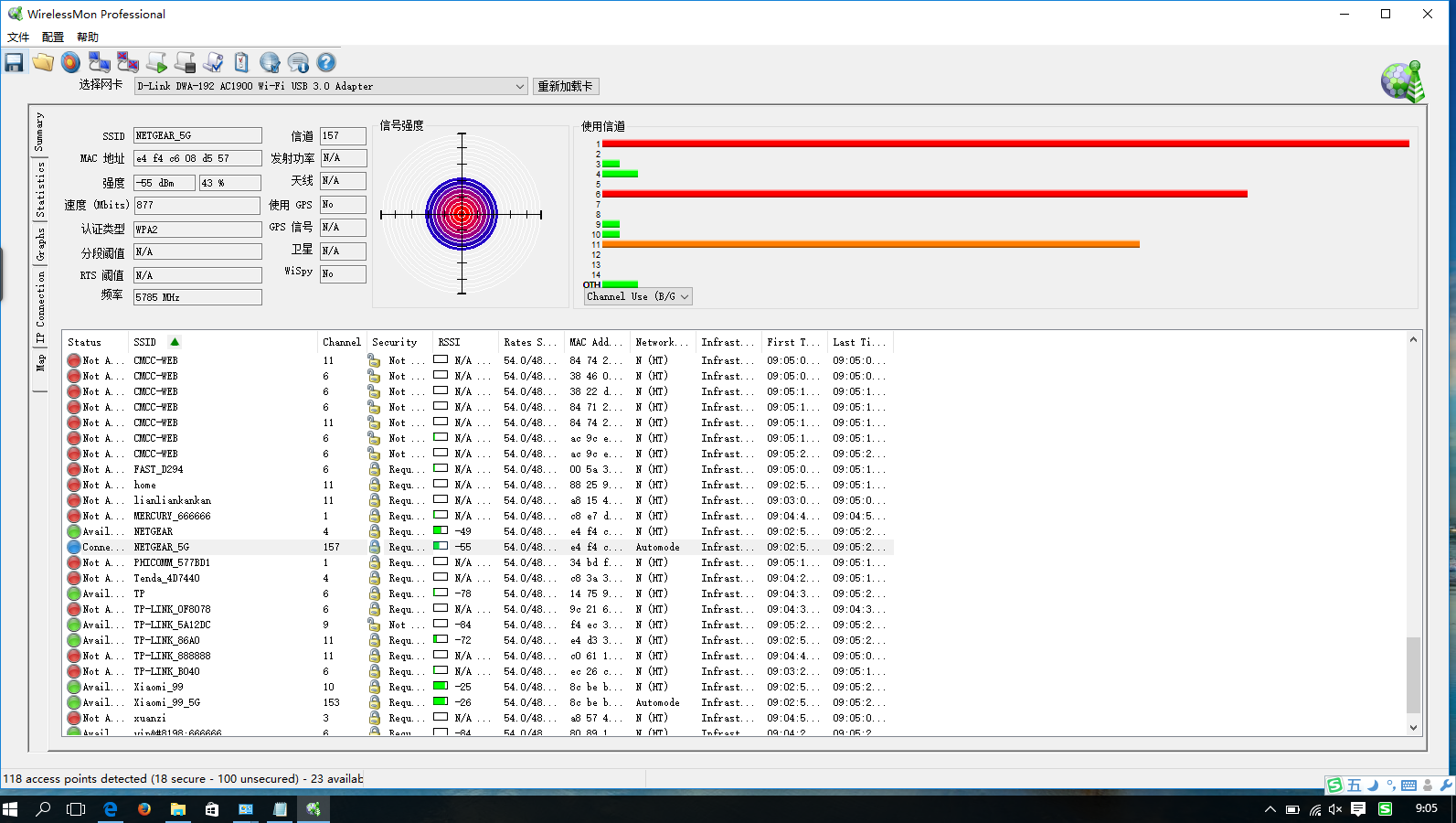Switch to the IP Connection vertical tab
The width and height of the screenshot is (1456, 823).
click(x=39, y=307)
